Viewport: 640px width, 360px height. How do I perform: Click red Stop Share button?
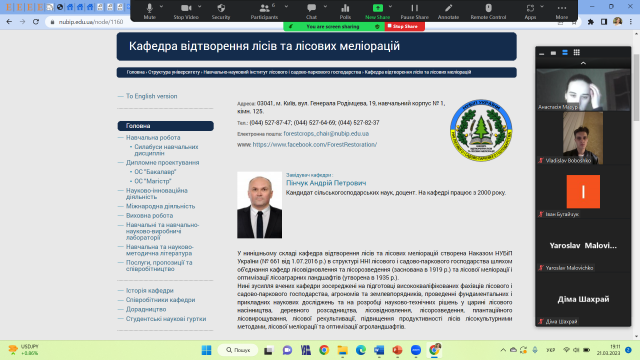pos(404,26)
